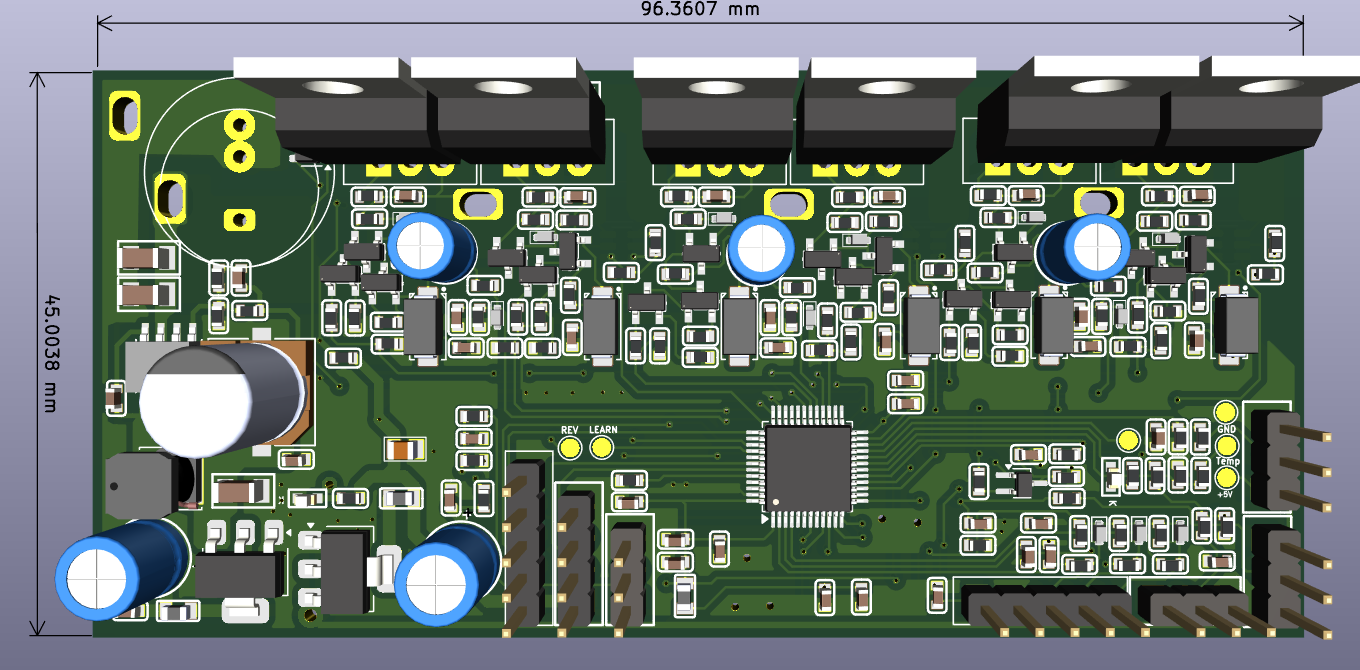
Task: Click the LEARN silkscreen label
Action: click(603, 430)
